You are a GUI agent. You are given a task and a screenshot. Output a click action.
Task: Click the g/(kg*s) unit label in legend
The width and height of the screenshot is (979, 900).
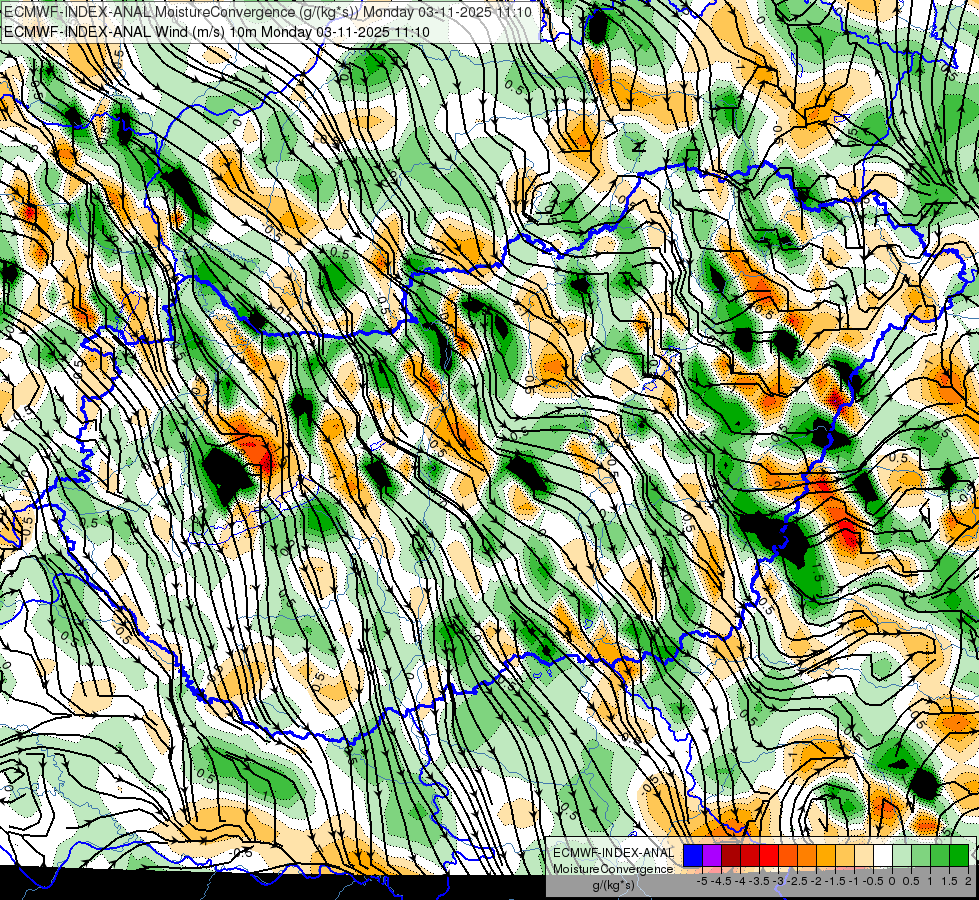tap(613, 885)
